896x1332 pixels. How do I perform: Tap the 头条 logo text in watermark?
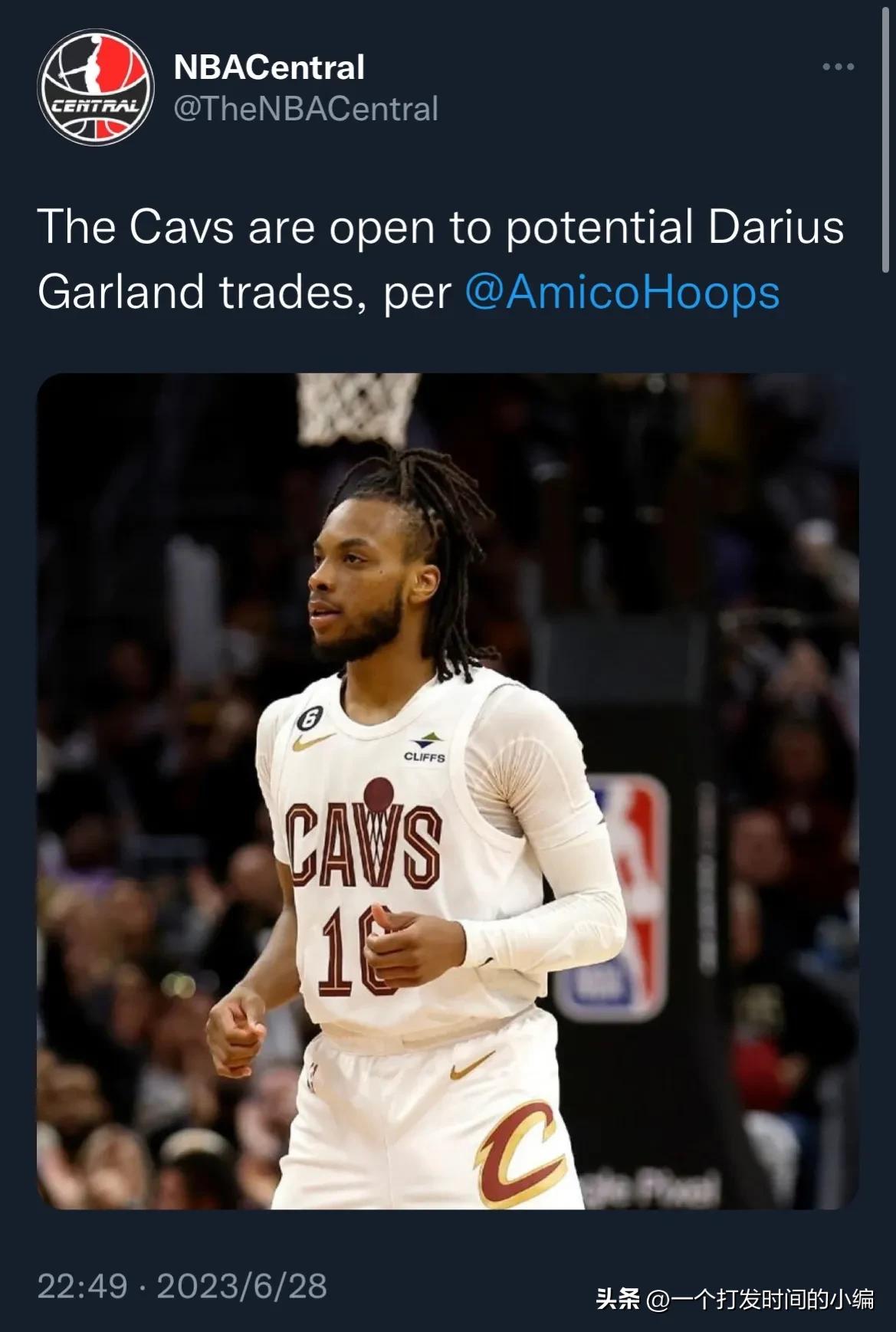[619, 1299]
